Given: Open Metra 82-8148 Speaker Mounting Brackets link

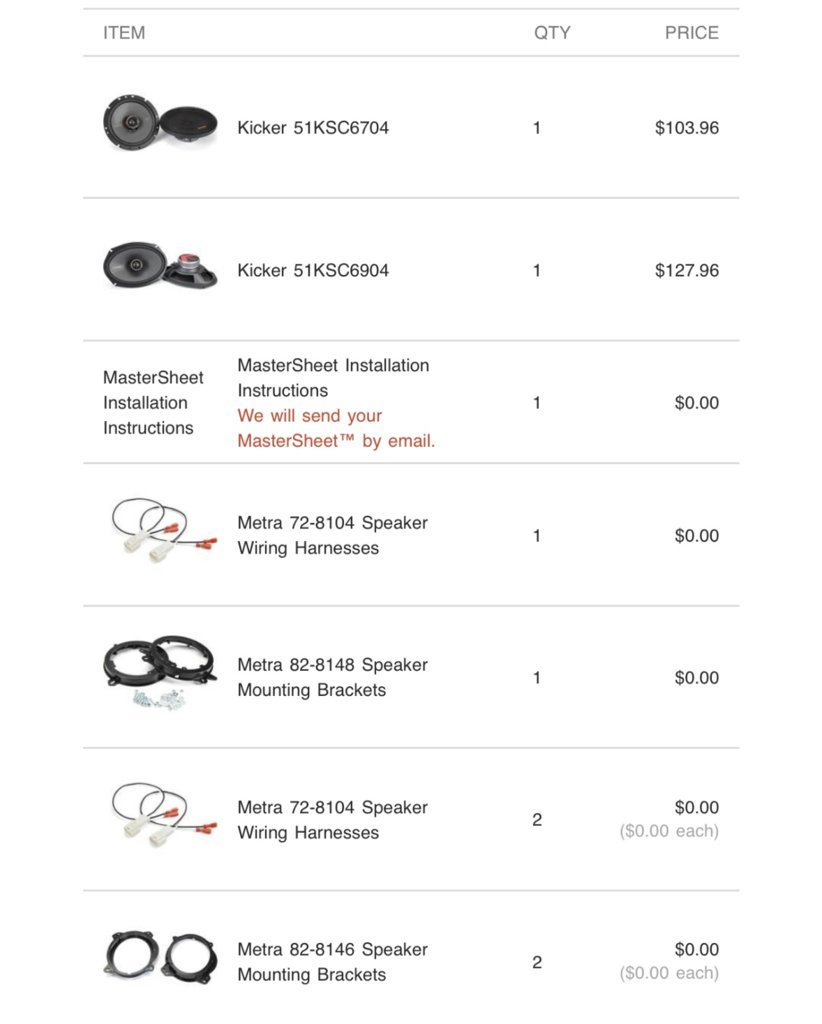Looking at the screenshot, I should [332, 677].
